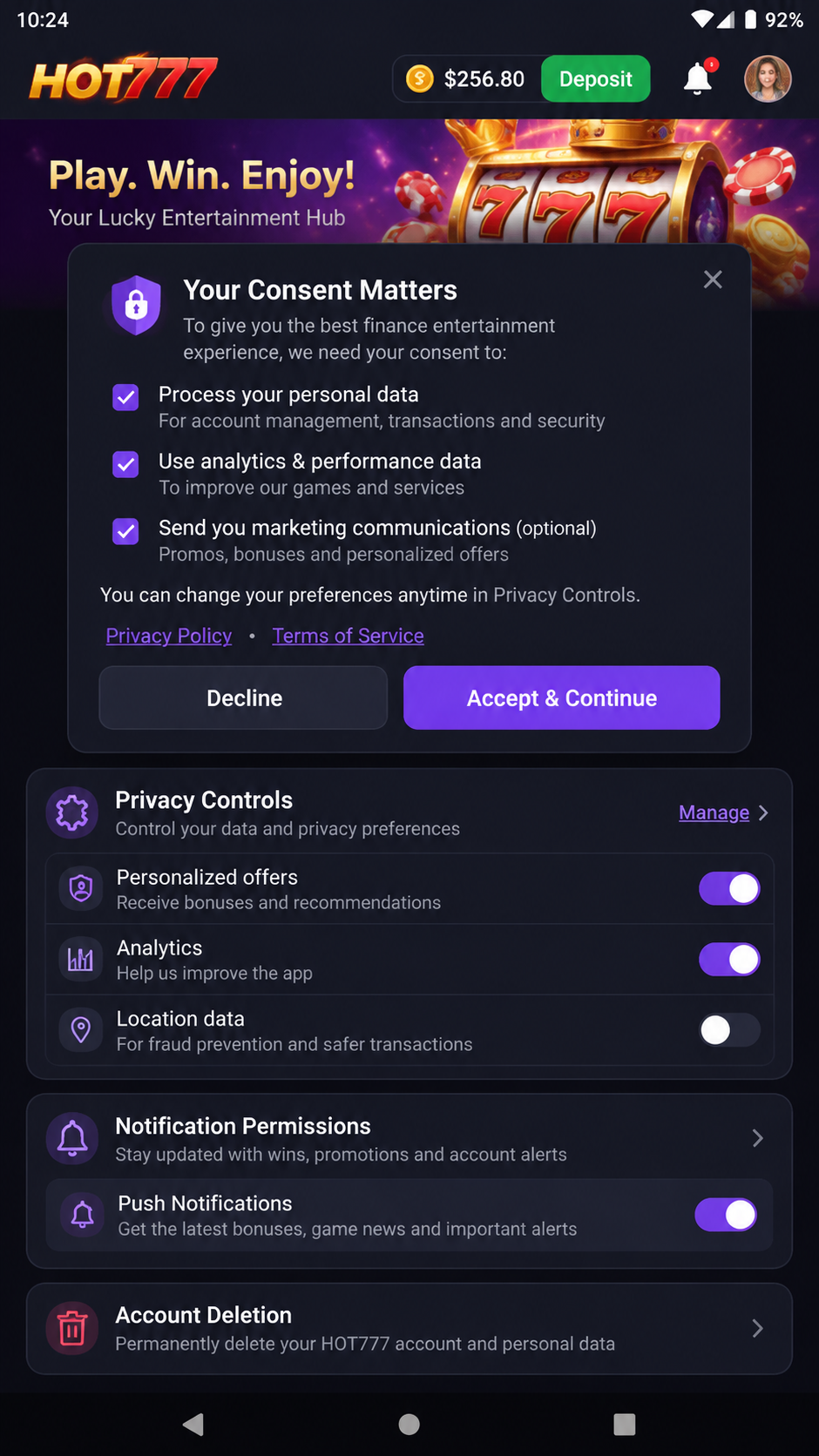Viewport: 819px width, 1456px height.
Task: Open Account Deletion chevron
Action: click(757, 1328)
